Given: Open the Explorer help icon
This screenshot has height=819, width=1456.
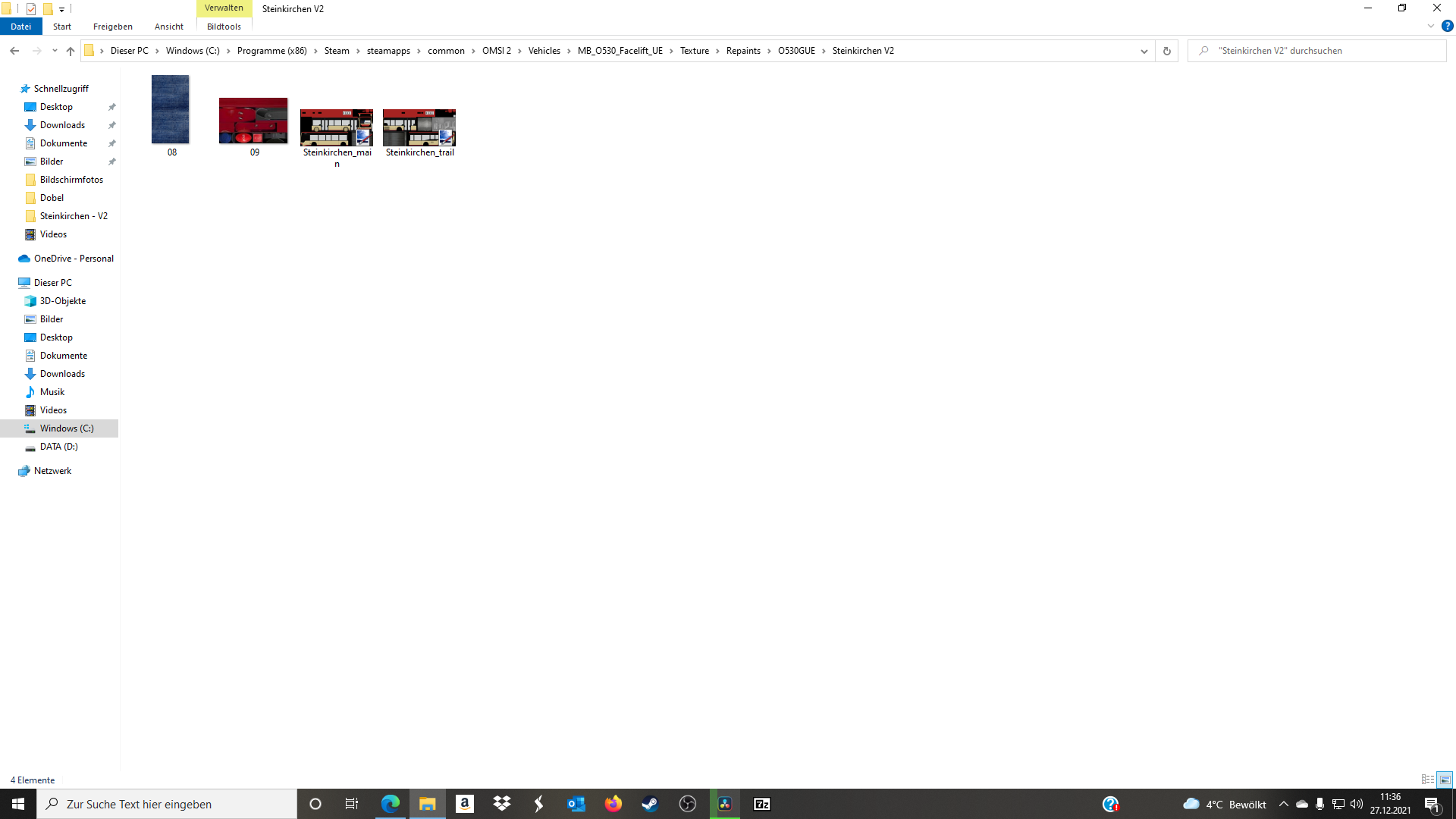Looking at the screenshot, I should coord(1447,26).
